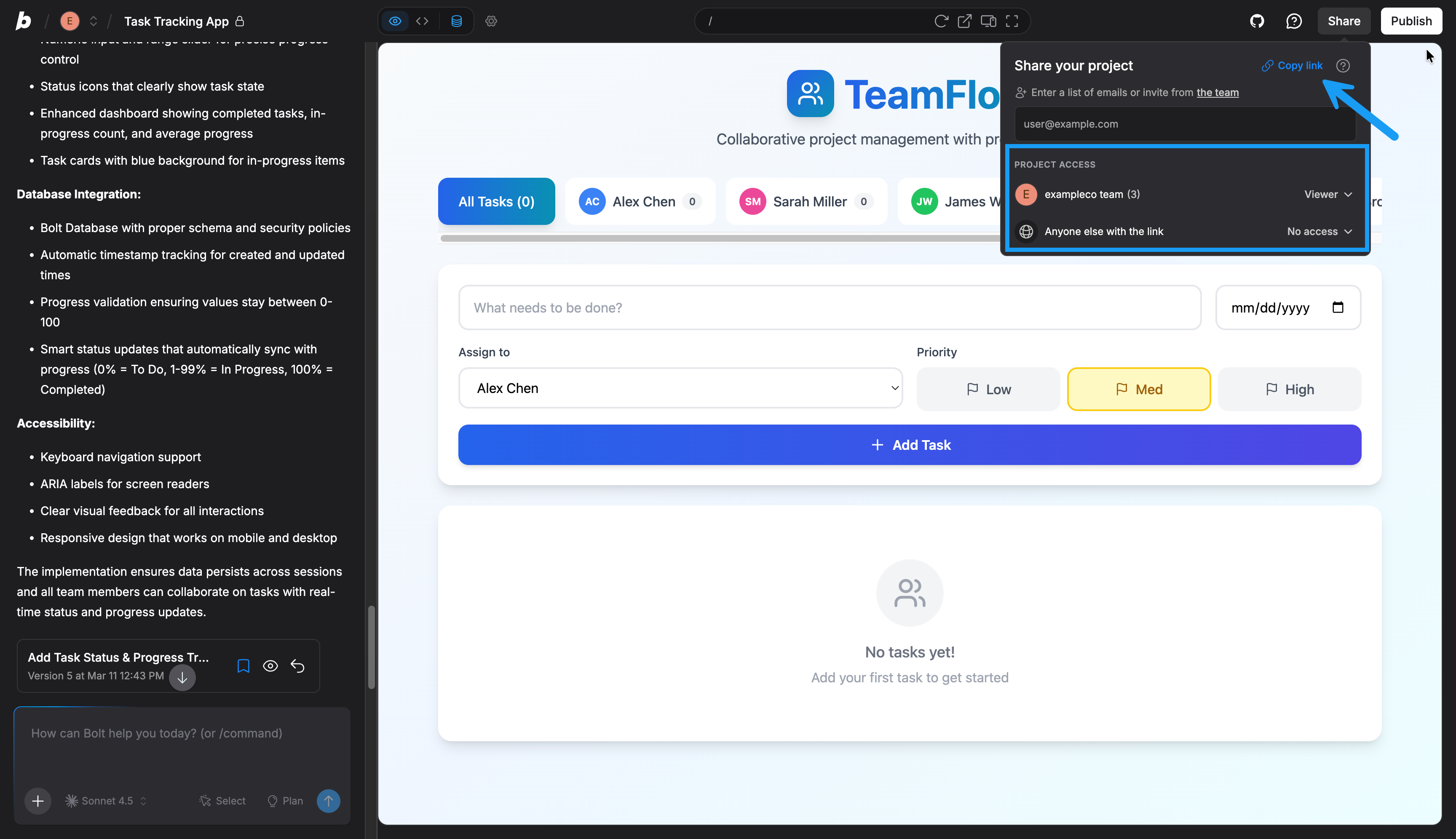Click the Copy link button
Screen dimensions: 1456x839
click(x=1292, y=66)
